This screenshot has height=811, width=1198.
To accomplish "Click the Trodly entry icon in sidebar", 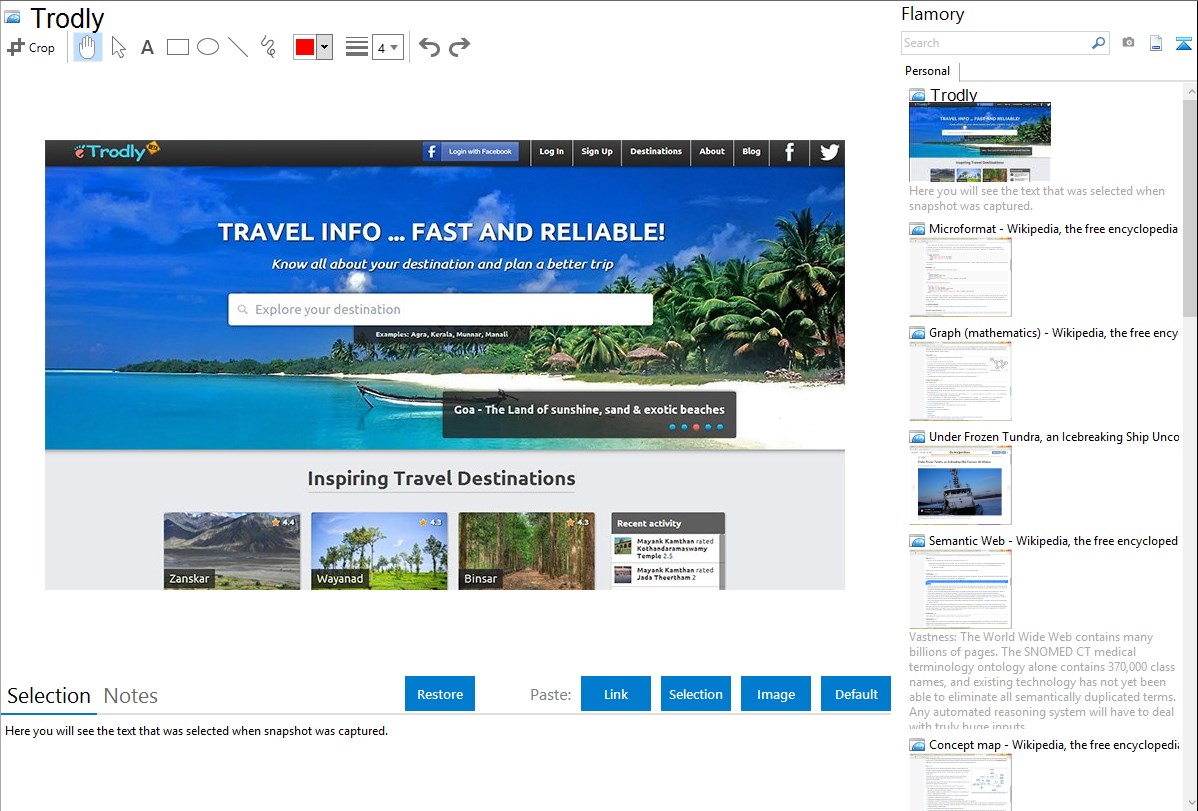I will point(917,96).
